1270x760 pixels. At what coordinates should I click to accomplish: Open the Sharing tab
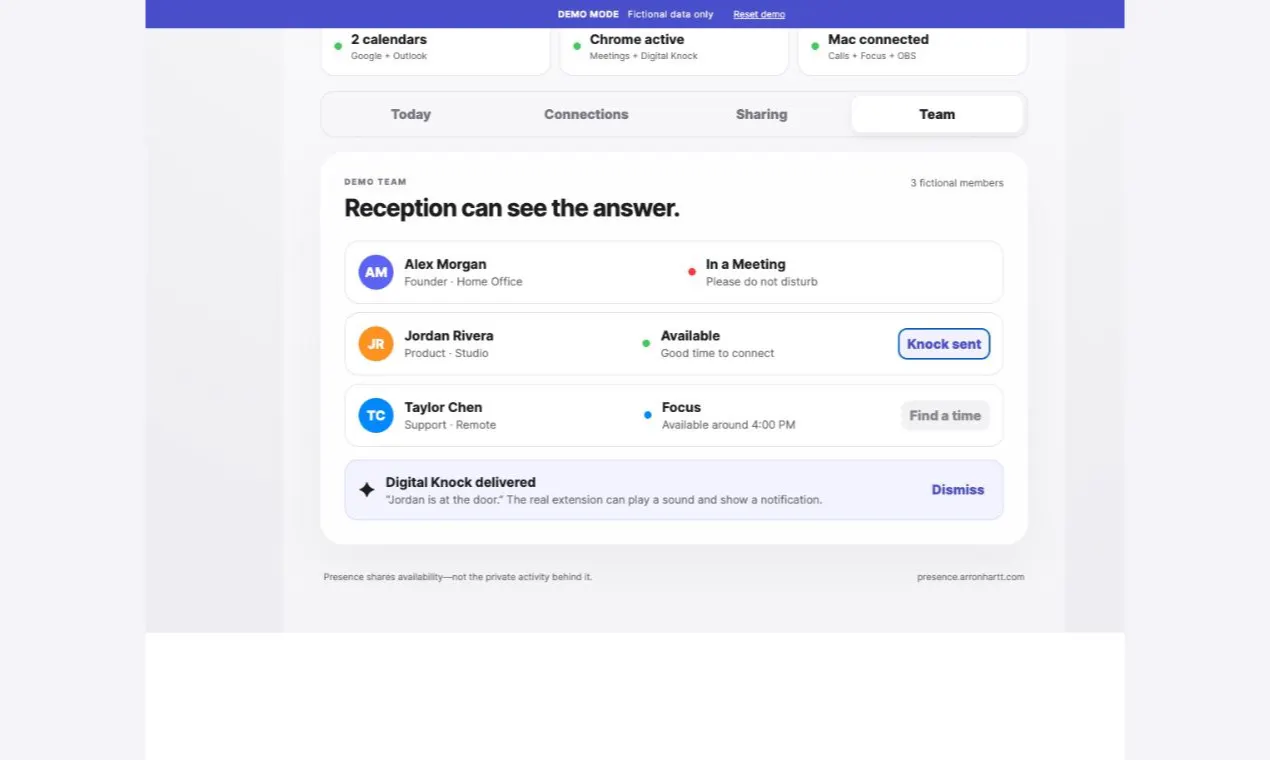(762, 114)
